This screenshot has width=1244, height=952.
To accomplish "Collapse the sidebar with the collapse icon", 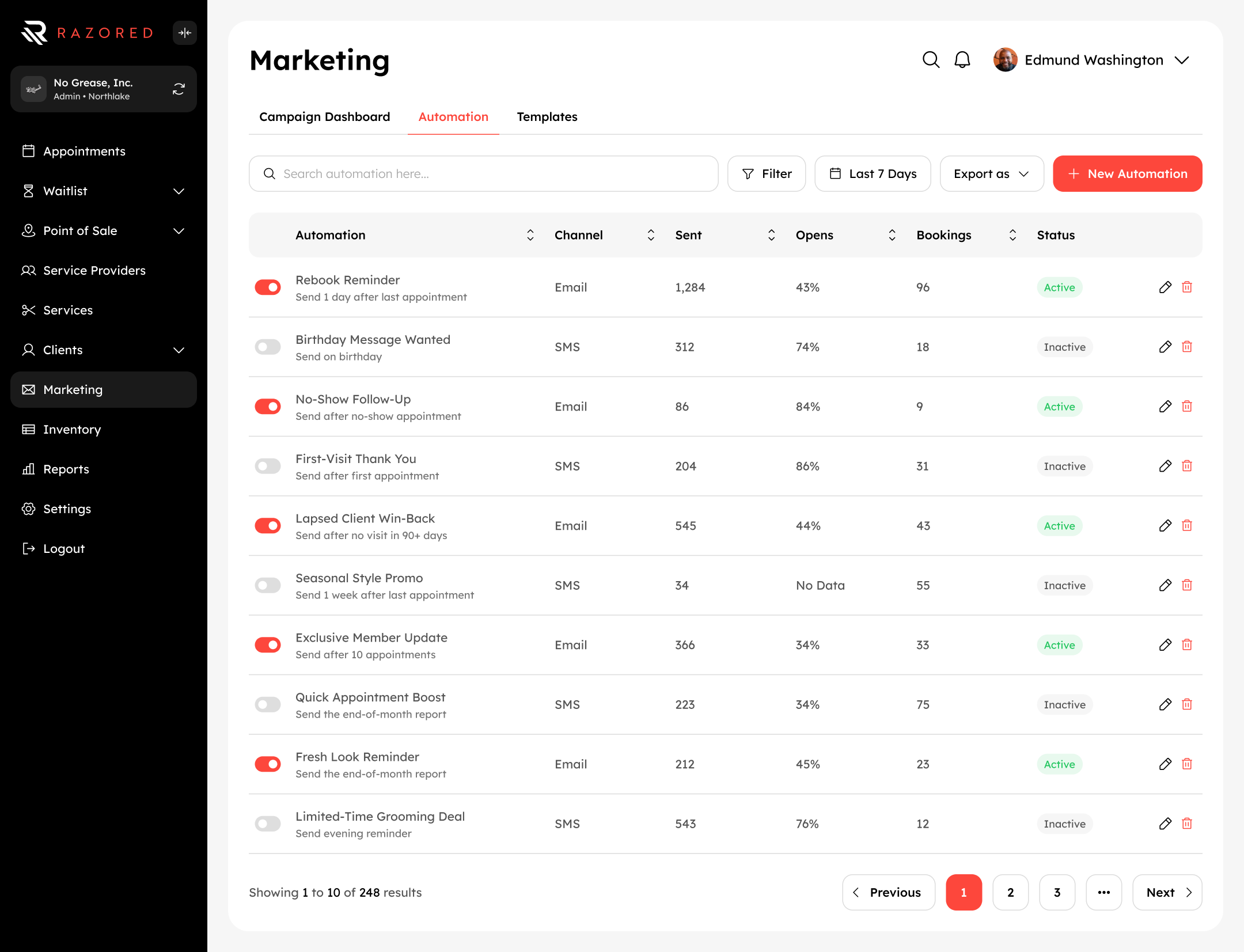I will 185,33.
